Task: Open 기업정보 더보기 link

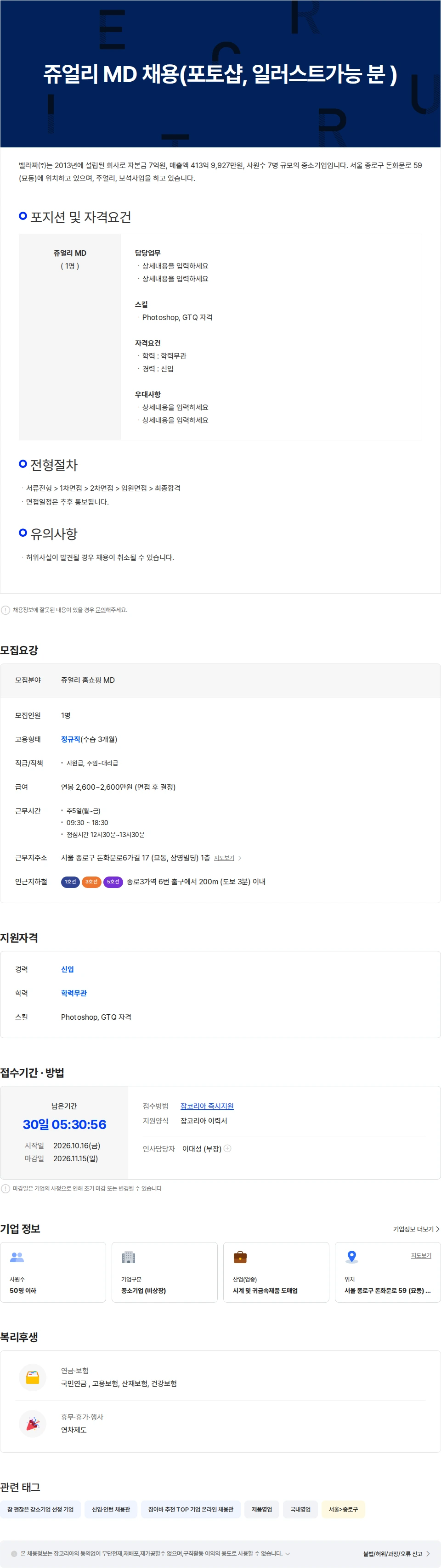Action: point(416,1229)
